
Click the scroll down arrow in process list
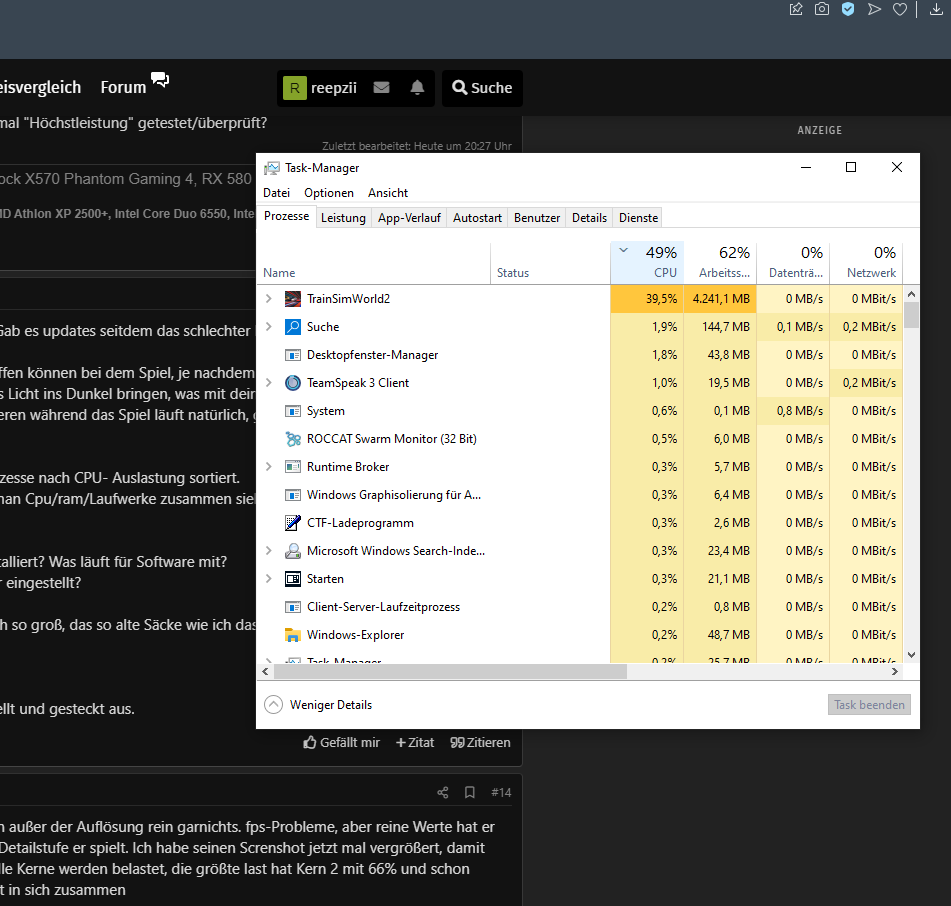click(x=911, y=655)
